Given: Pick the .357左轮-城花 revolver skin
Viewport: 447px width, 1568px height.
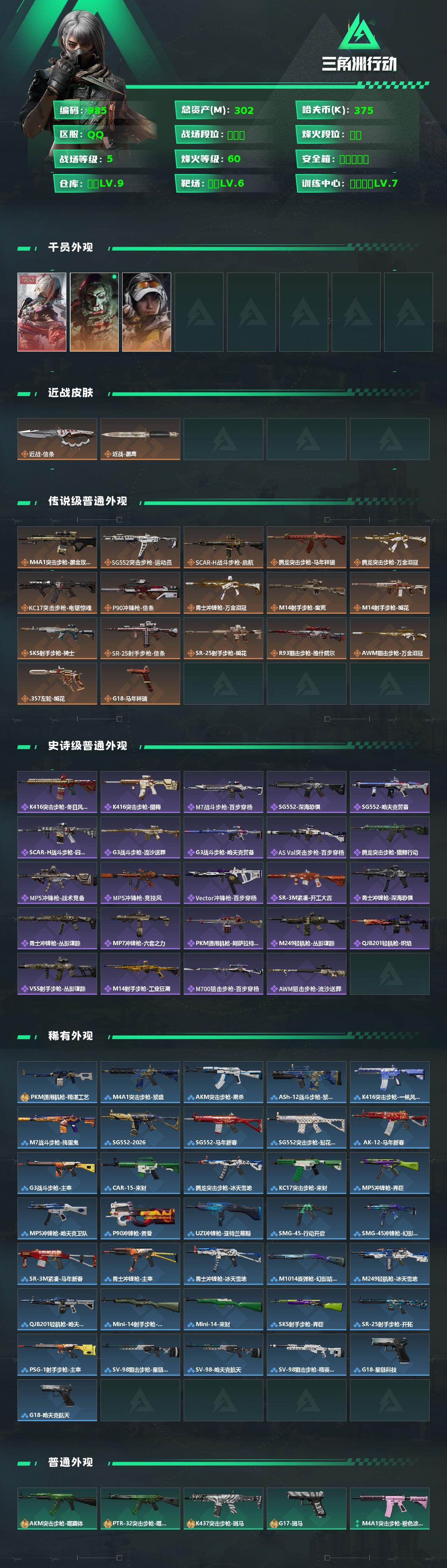Looking at the screenshot, I should (57, 684).
